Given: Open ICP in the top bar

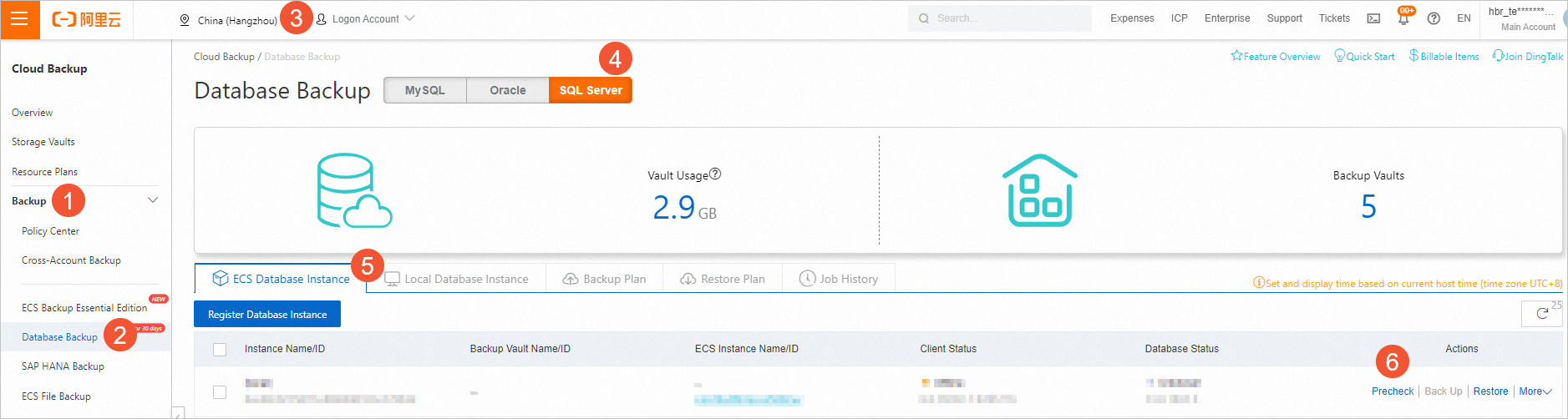Looking at the screenshot, I should (1180, 18).
